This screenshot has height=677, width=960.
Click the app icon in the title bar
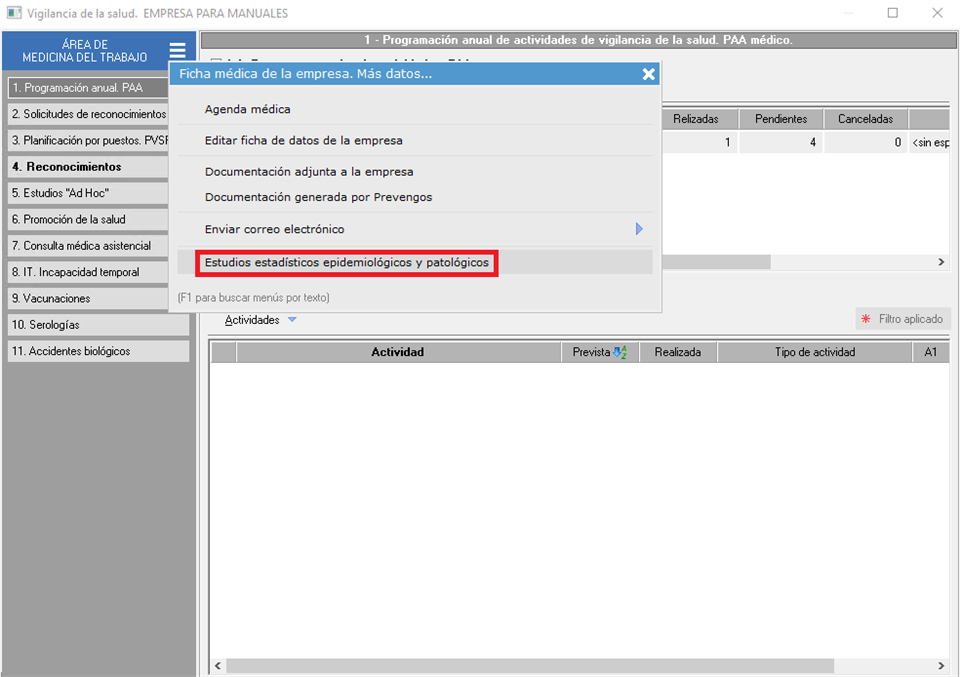(x=14, y=13)
